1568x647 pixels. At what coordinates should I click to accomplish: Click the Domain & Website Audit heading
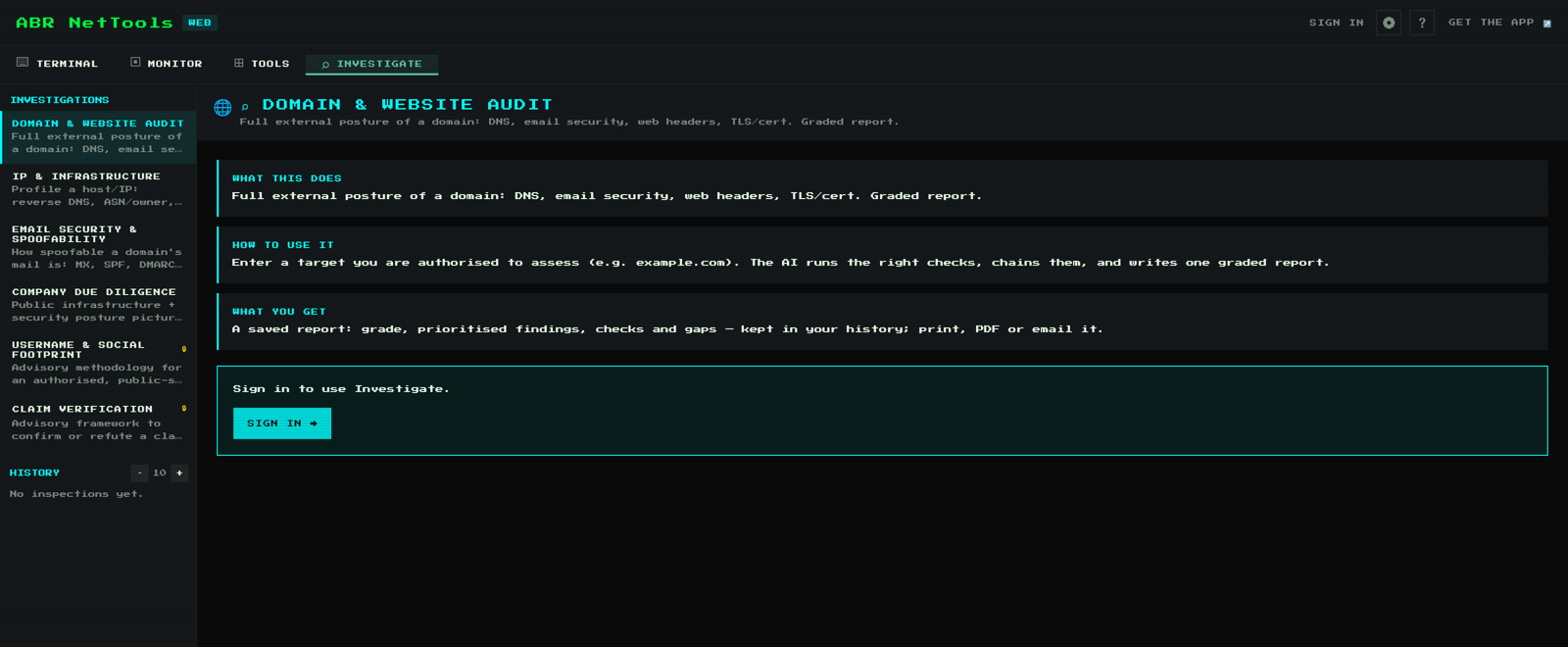pos(408,105)
